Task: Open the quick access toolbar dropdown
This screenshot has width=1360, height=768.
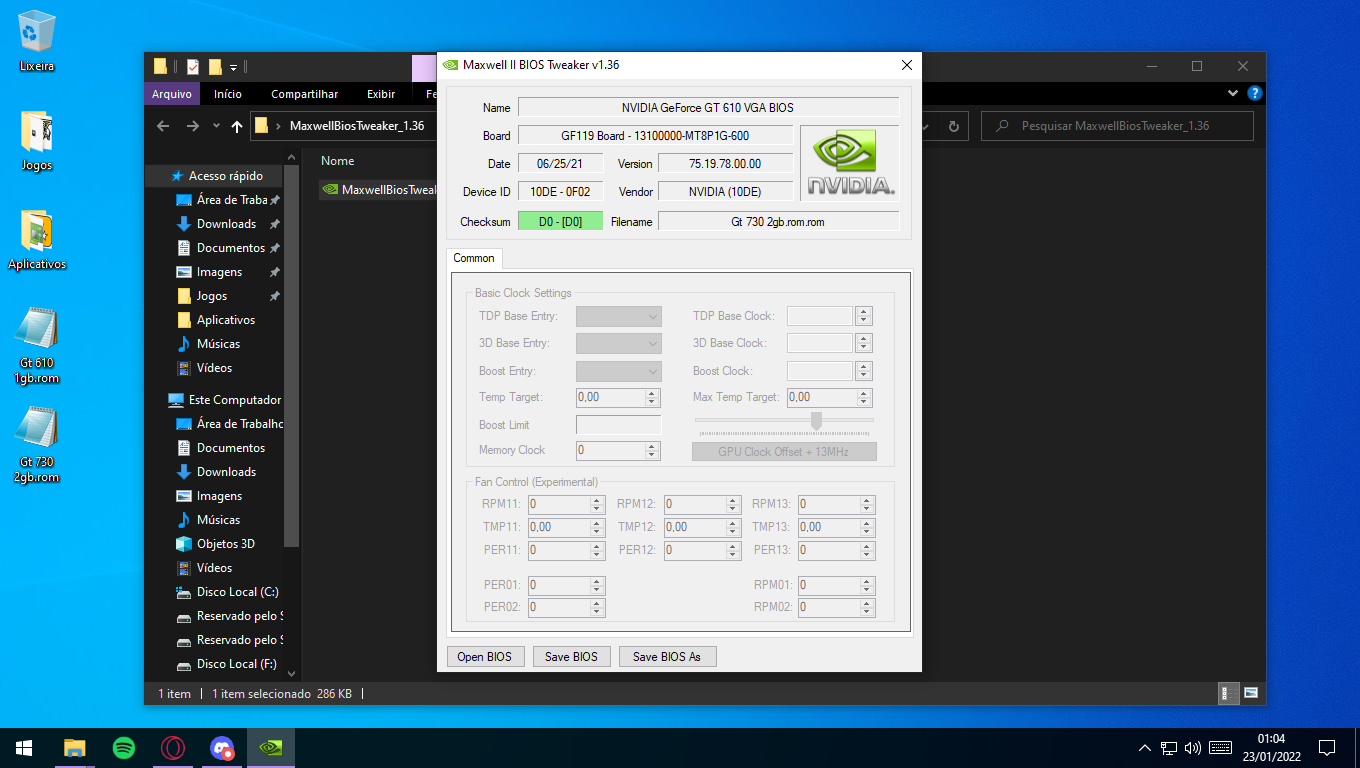Action: (x=233, y=67)
